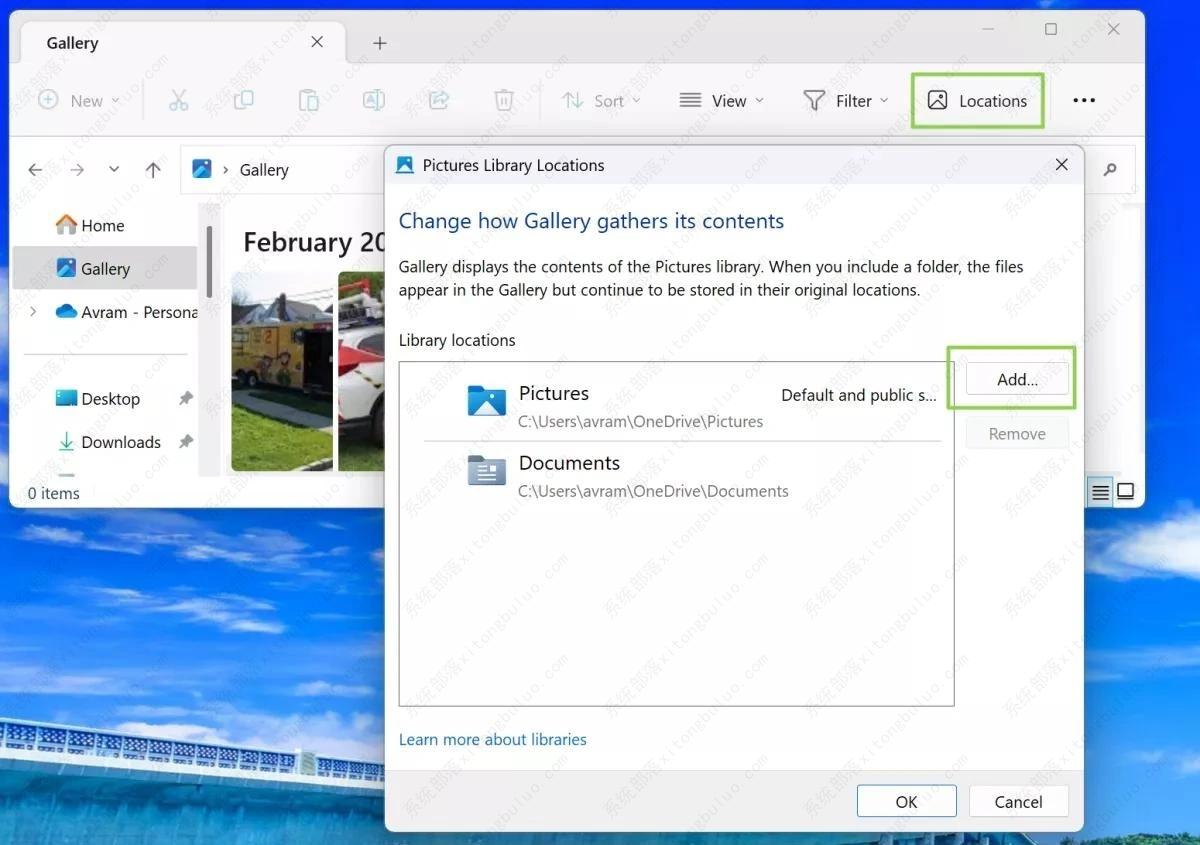Open the View dropdown menu
The width and height of the screenshot is (1200, 845).
point(721,100)
